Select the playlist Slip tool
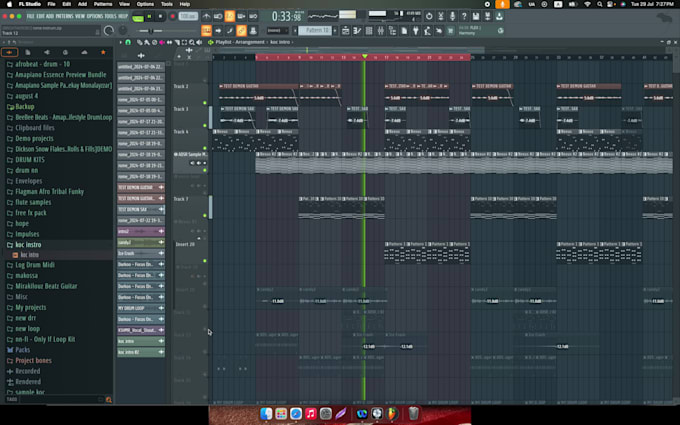 click(170, 42)
